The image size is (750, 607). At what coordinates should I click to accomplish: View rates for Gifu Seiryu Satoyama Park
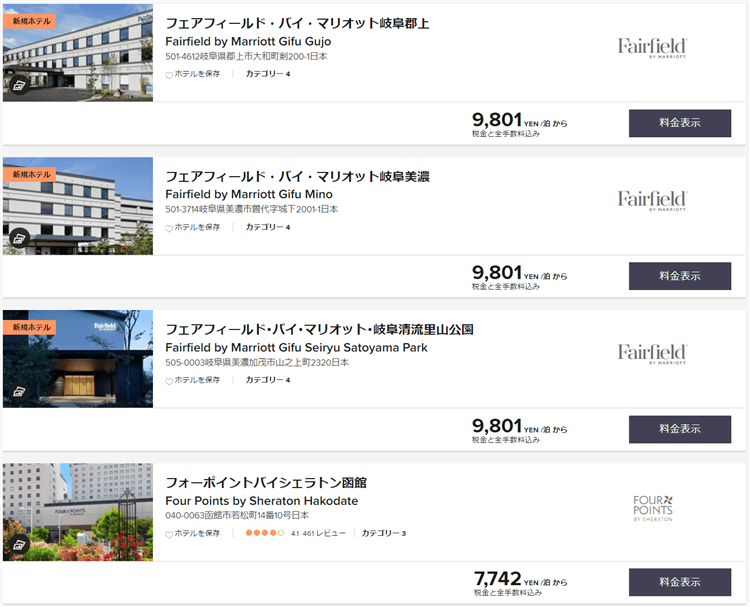tap(680, 429)
